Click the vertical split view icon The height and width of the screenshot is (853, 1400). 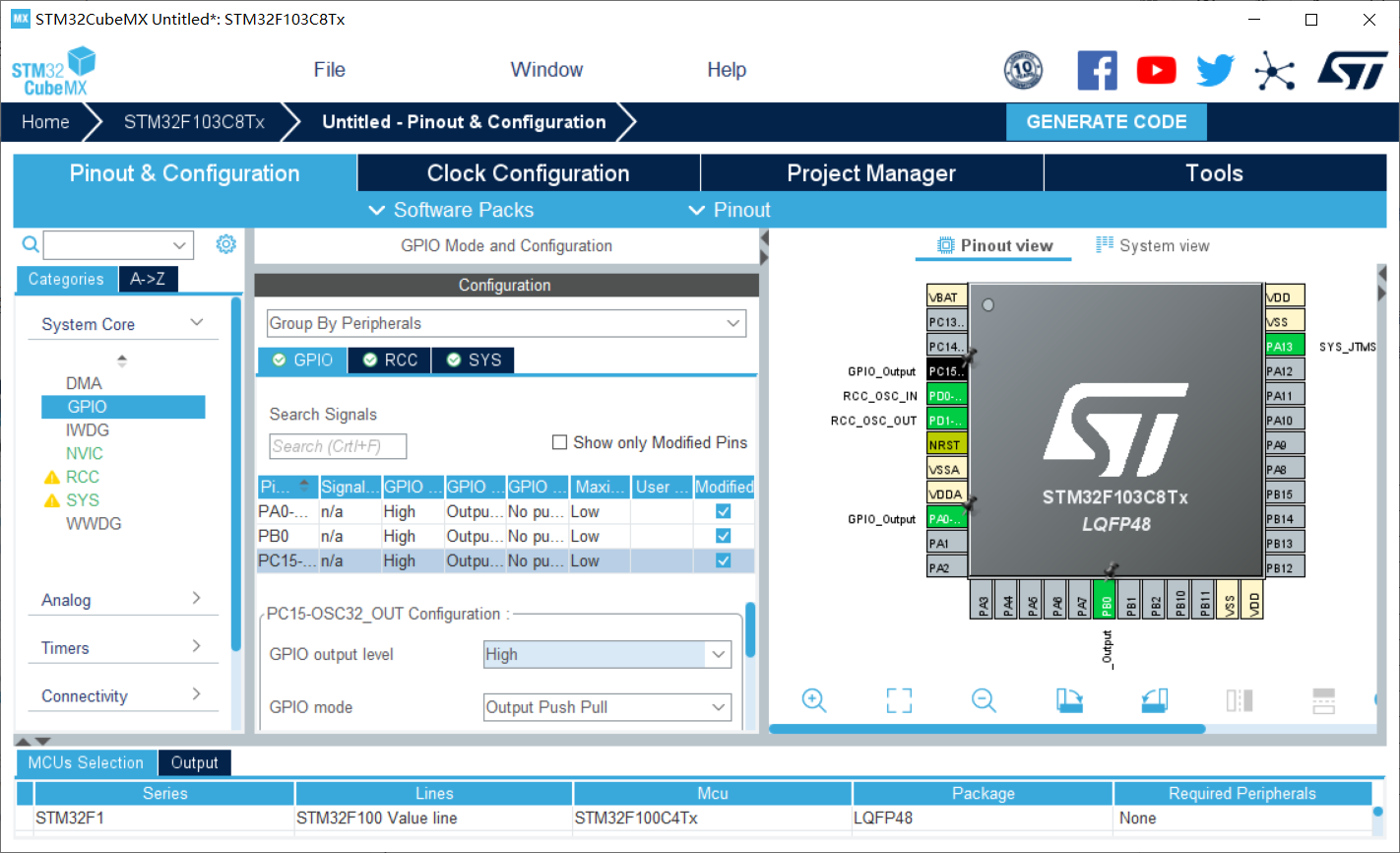point(1240,700)
